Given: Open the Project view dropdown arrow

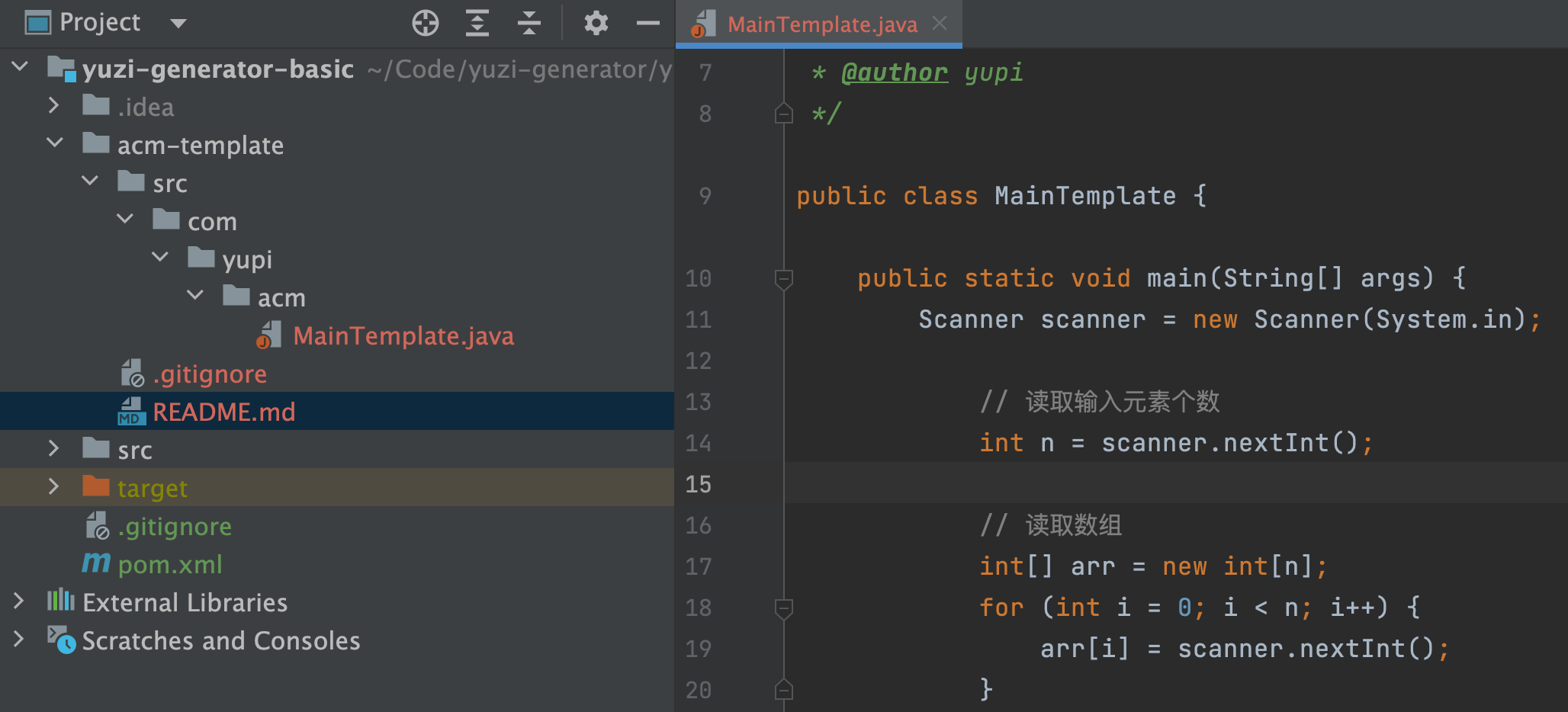Looking at the screenshot, I should tap(178, 24).
